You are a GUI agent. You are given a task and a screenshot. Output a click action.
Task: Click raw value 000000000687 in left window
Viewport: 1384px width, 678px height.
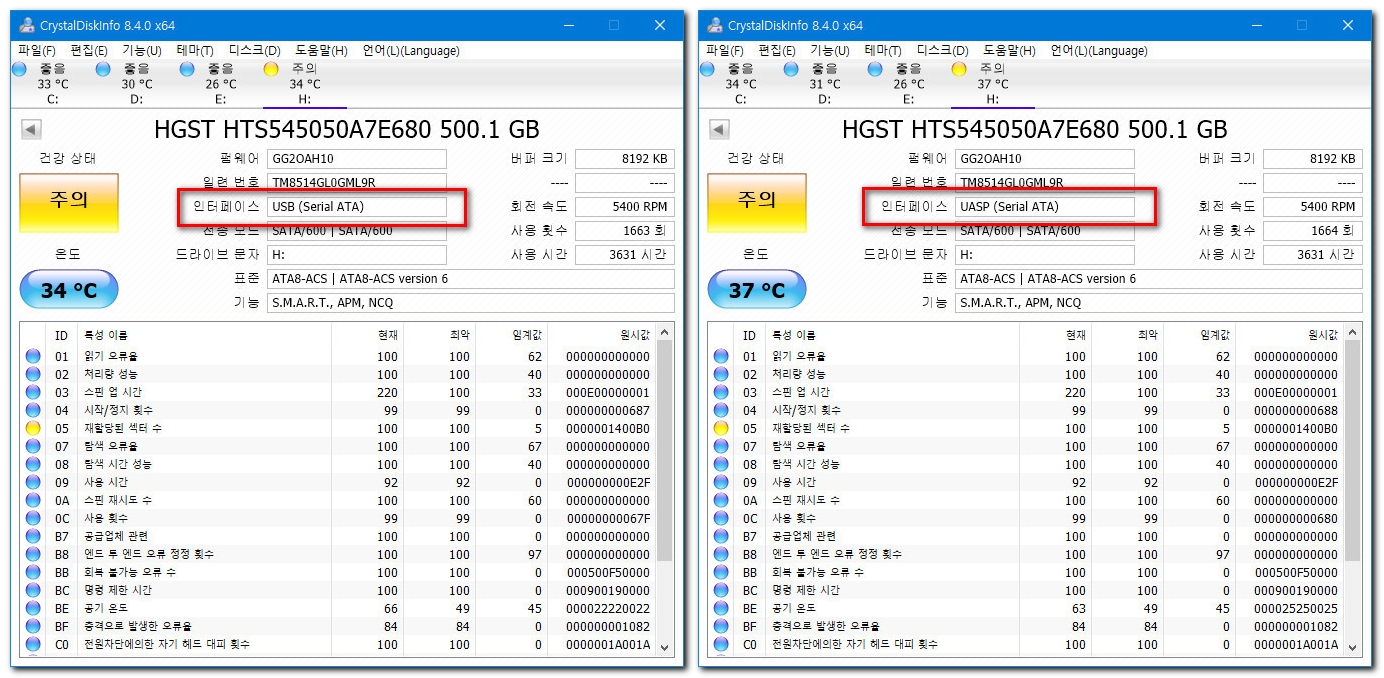(608, 410)
